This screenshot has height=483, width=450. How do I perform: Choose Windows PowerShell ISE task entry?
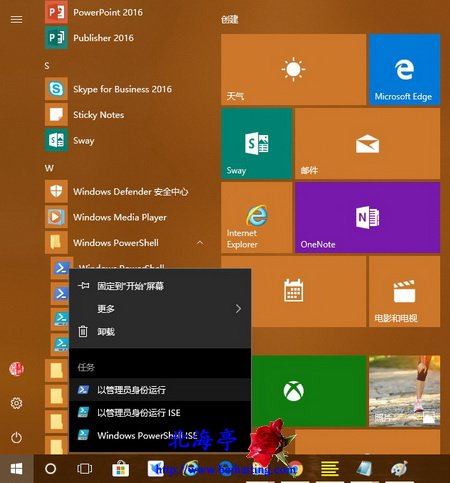pyautogui.click(x=160, y=435)
